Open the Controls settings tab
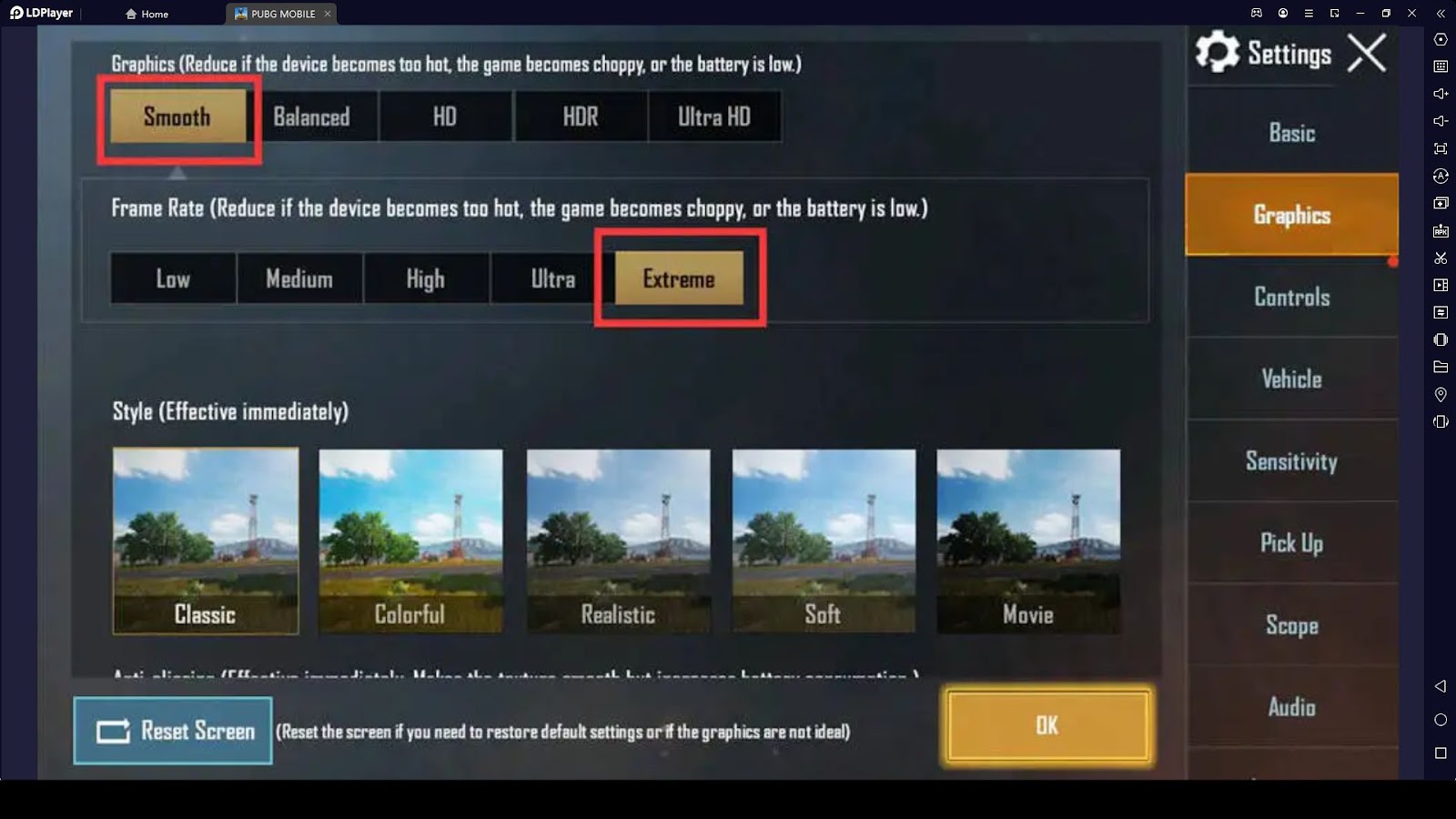 (1291, 297)
